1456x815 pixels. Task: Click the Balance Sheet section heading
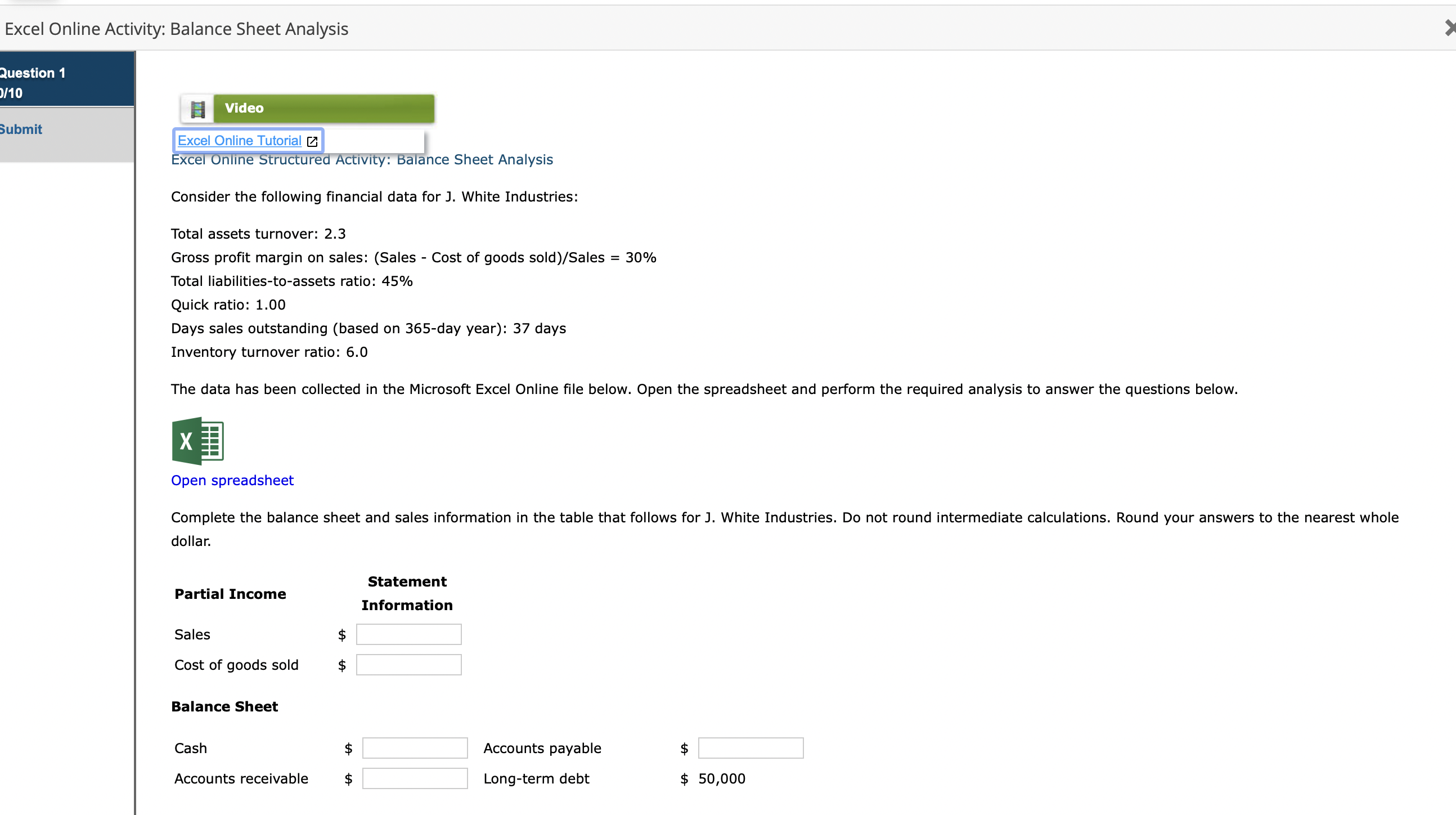click(x=224, y=706)
